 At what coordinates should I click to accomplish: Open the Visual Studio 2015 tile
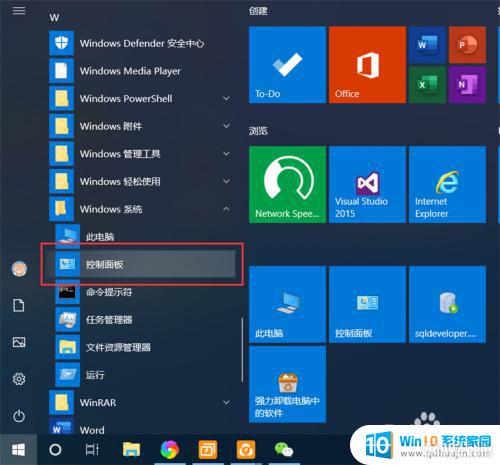pyautogui.click(x=367, y=184)
